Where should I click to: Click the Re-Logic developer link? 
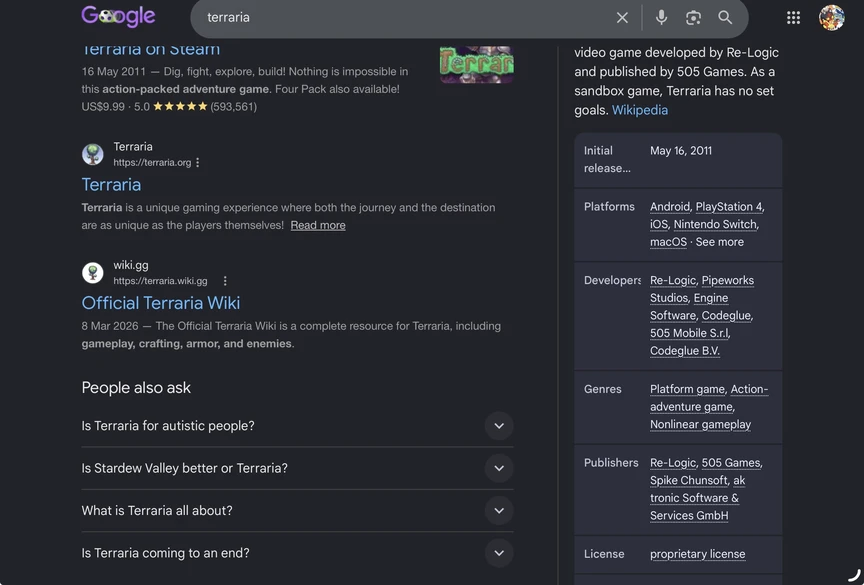(x=673, y=280)
